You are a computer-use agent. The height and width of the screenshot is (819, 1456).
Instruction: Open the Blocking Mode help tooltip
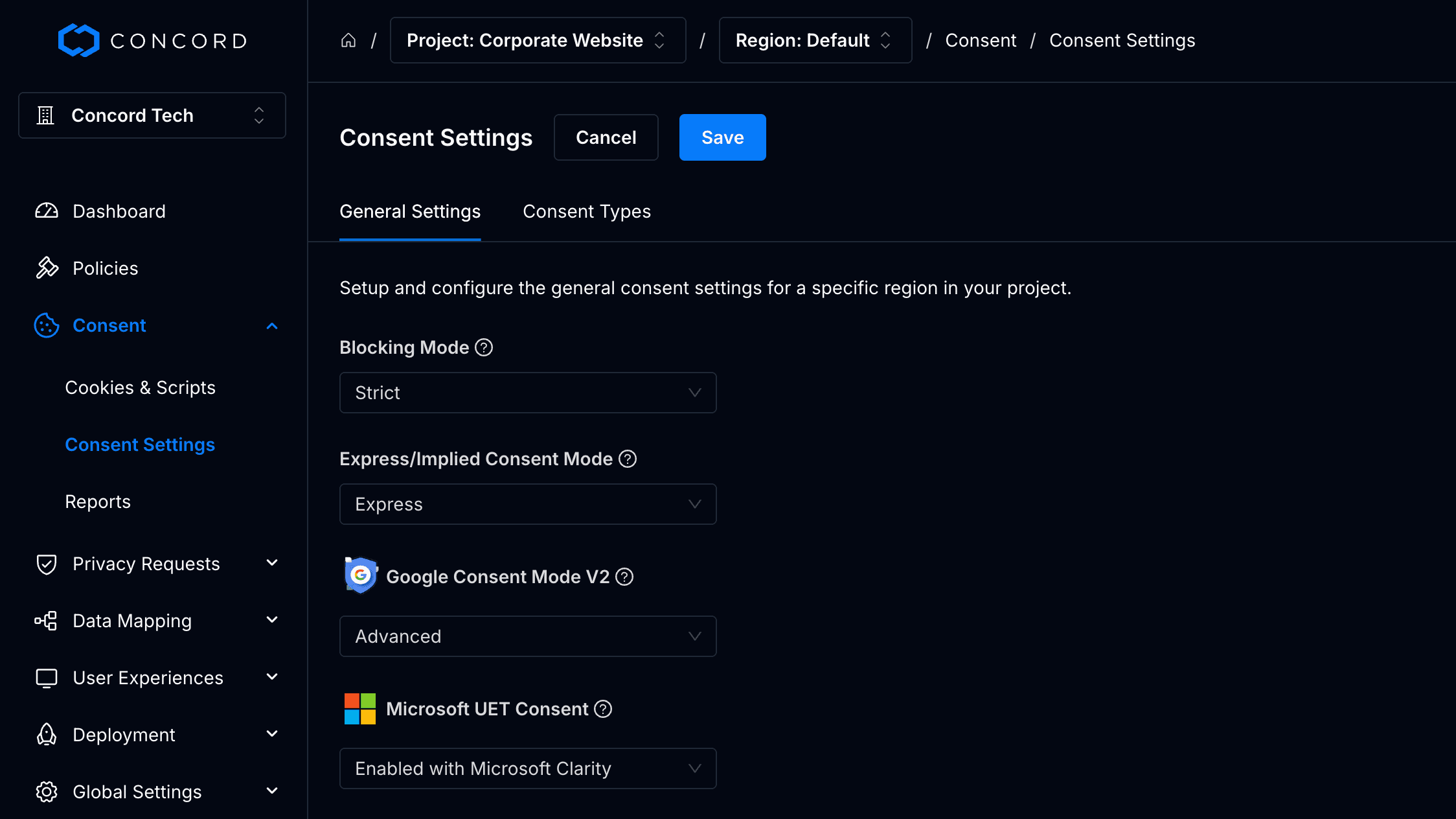tap(483, 347)
